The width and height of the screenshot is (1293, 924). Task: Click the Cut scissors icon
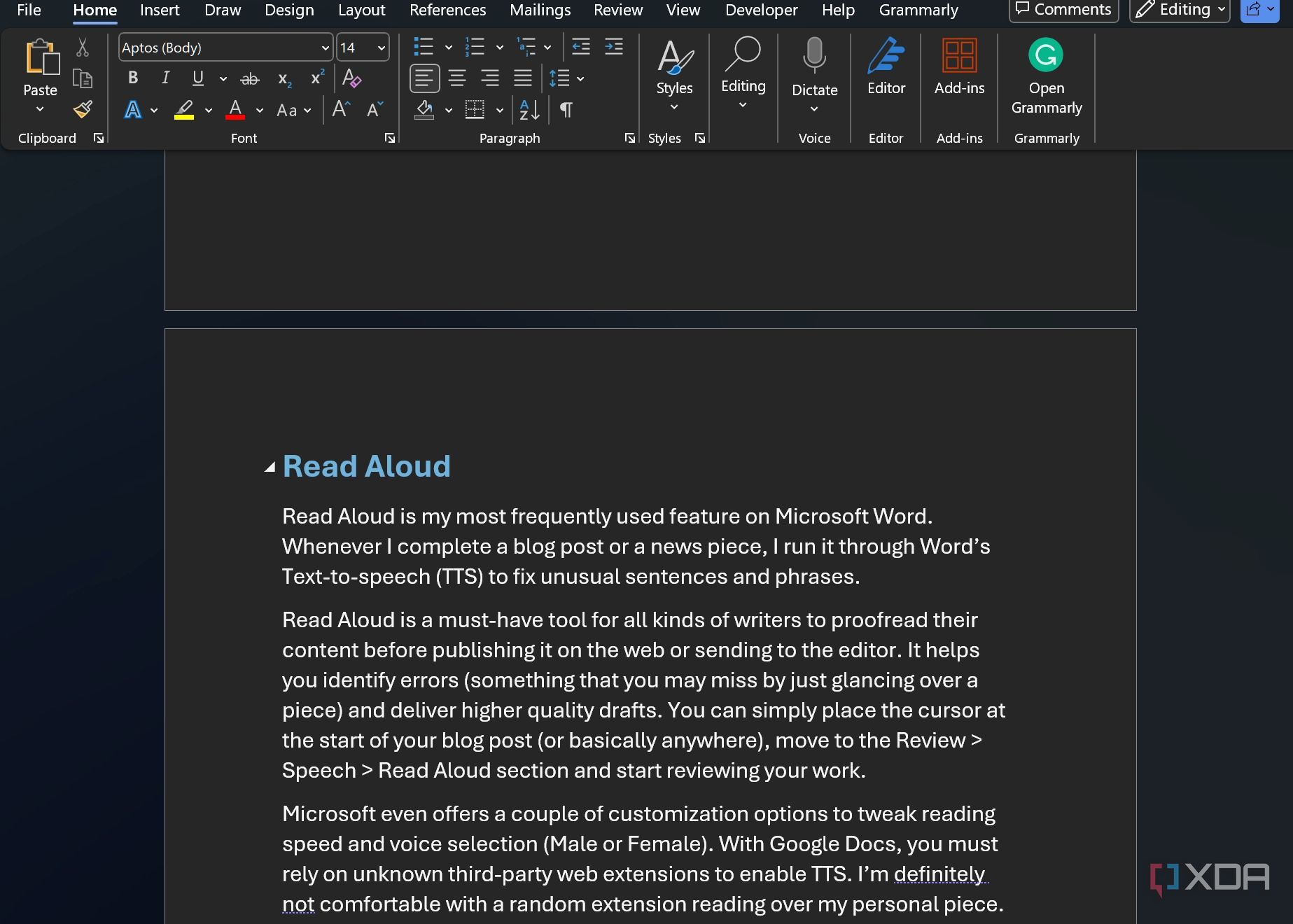pos(83,48)
